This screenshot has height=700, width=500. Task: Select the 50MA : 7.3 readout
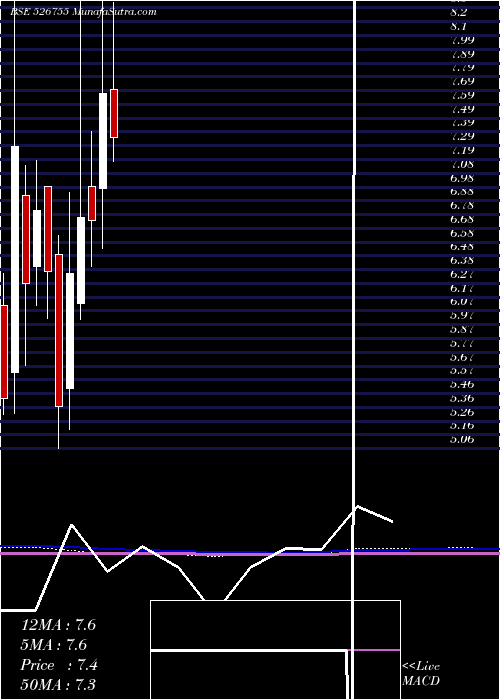point(58,685)
